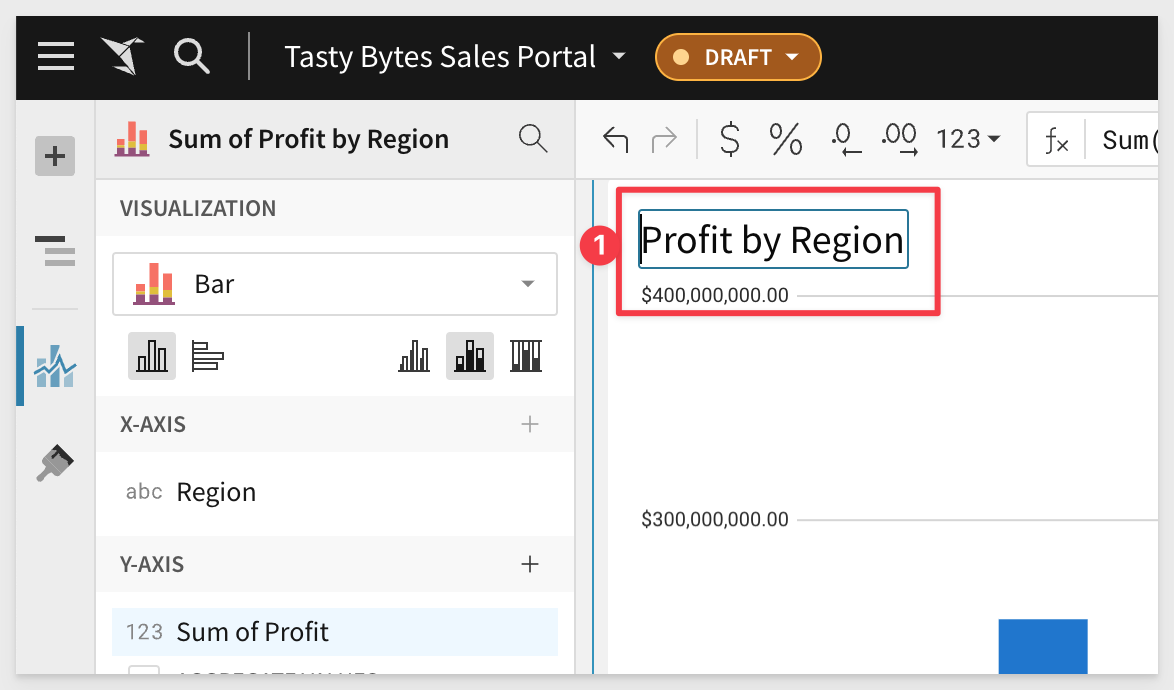Select vertical bar orientation
The image size is (1174, 690).
[x=152, y=356]
